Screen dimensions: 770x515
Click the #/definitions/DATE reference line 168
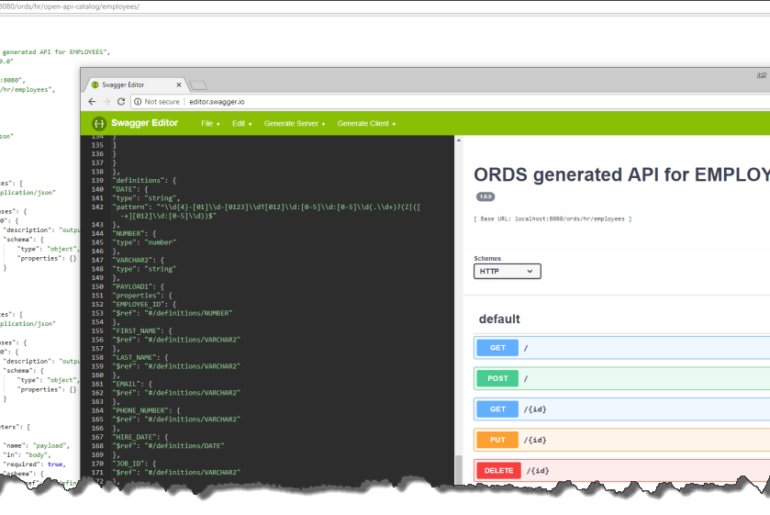[x=168, y=446]
